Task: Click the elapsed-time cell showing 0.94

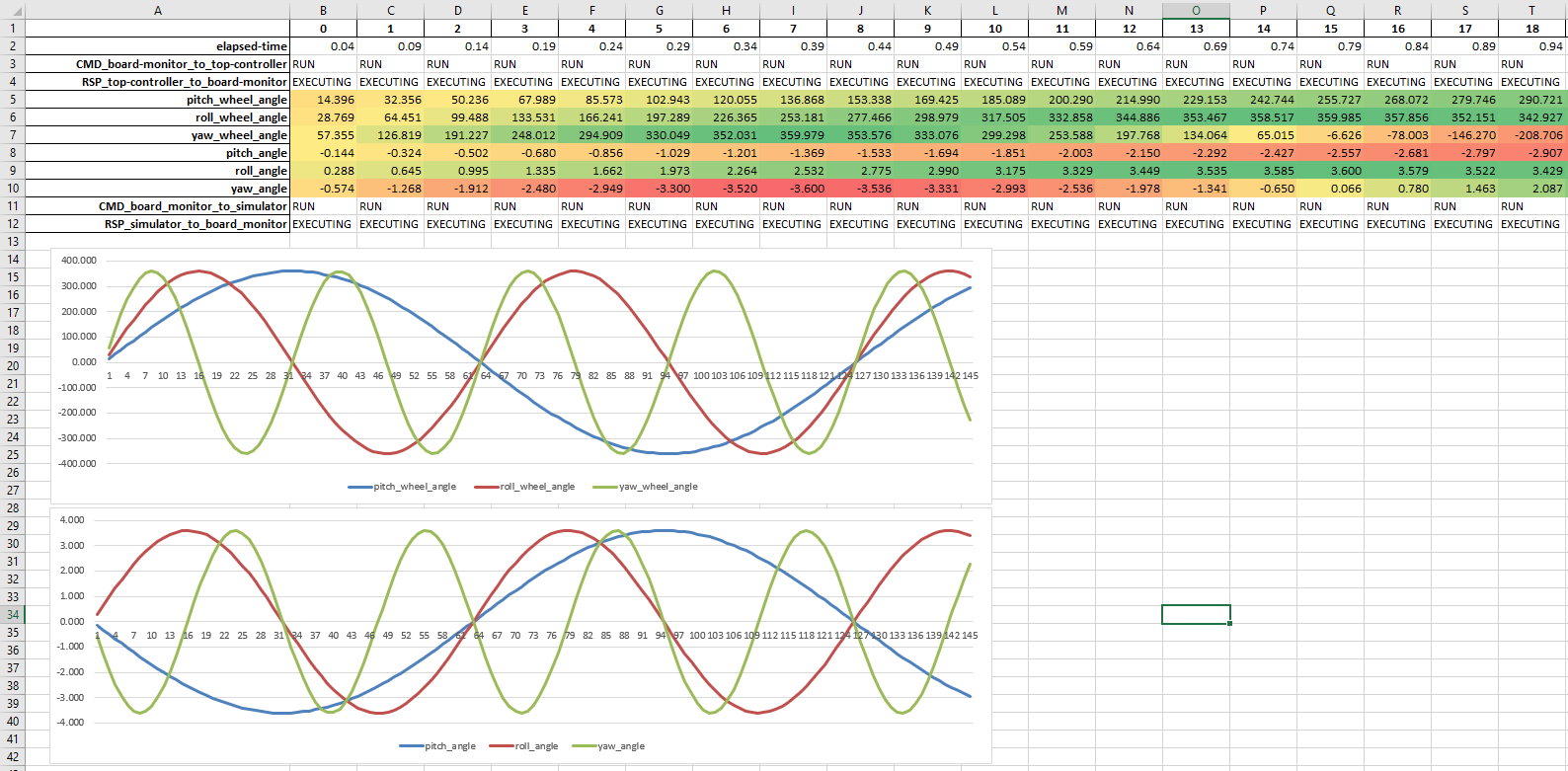Action: [1531, 46]
